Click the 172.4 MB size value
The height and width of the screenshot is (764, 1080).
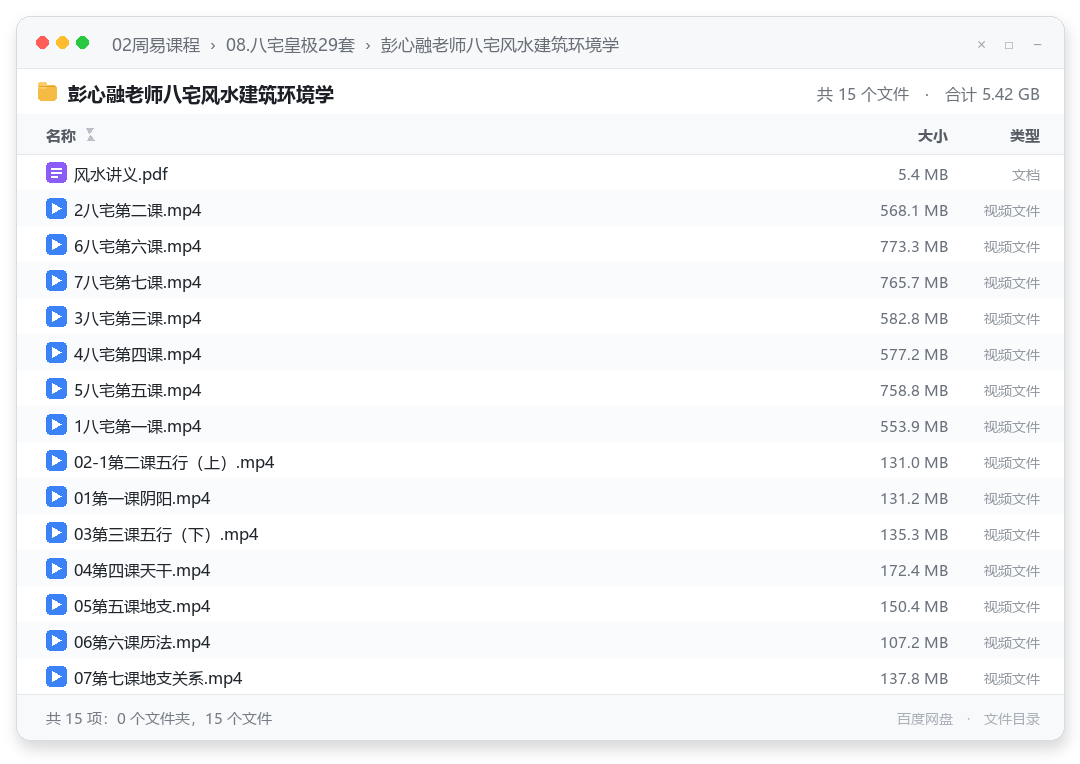[x=914, y=570]
